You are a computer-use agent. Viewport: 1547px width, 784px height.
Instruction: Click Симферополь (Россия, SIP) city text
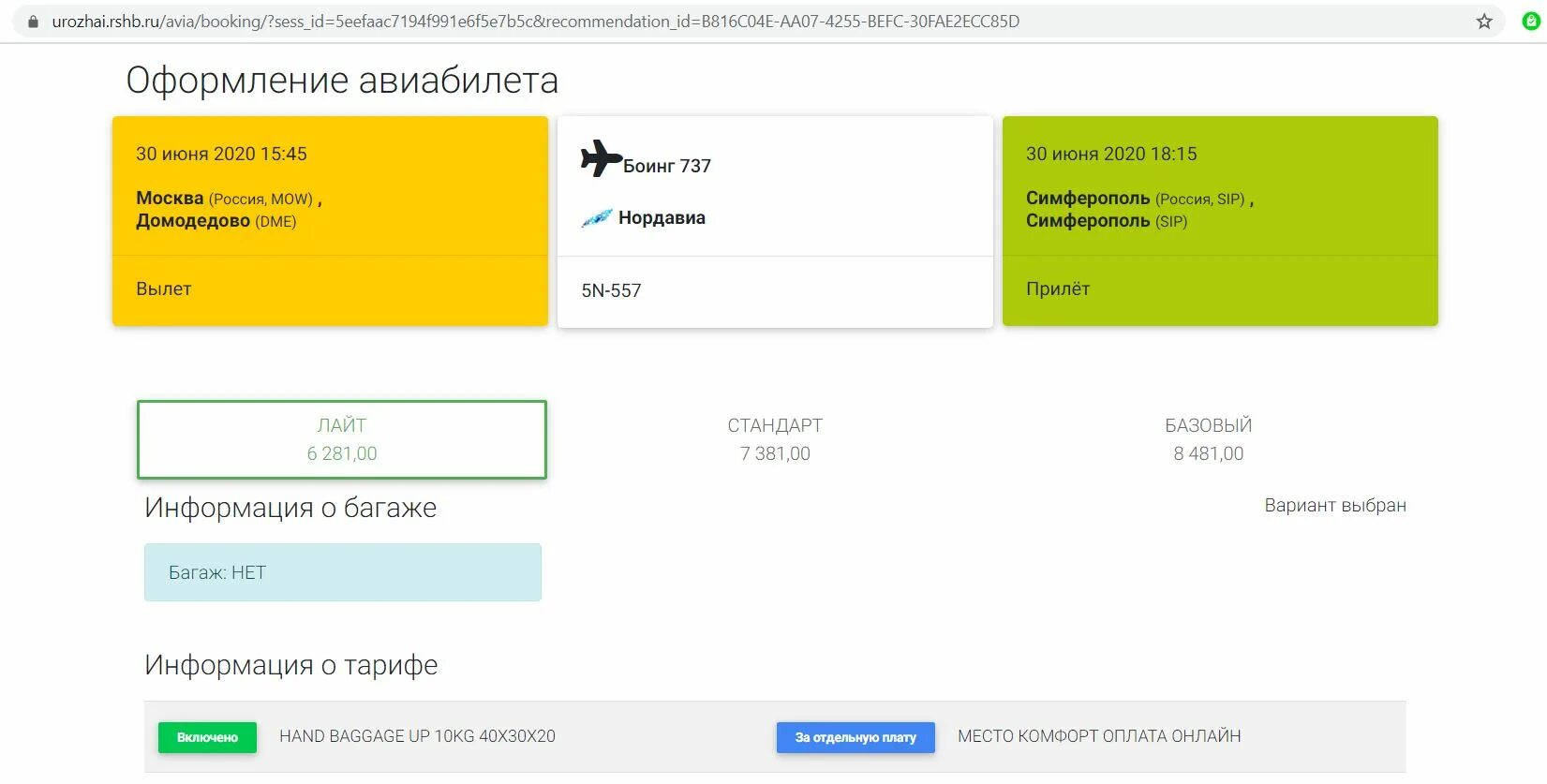point(1139,199)
